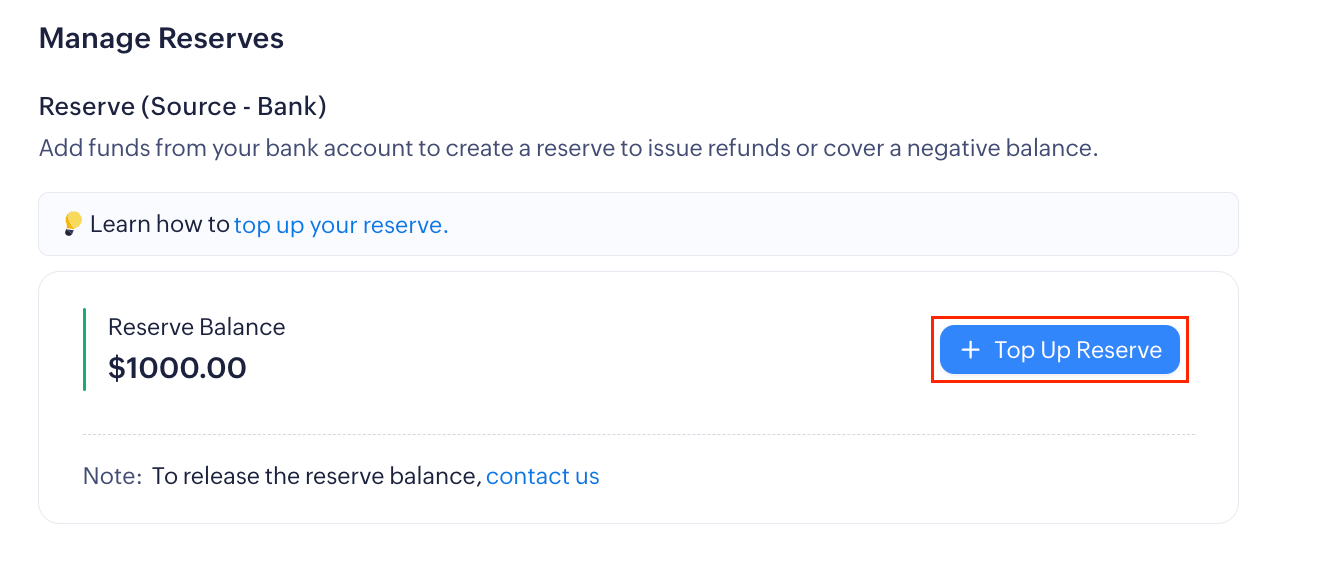Follow the "contact us" link
This screenshot has width=1328, height=562.
(542, 476)
